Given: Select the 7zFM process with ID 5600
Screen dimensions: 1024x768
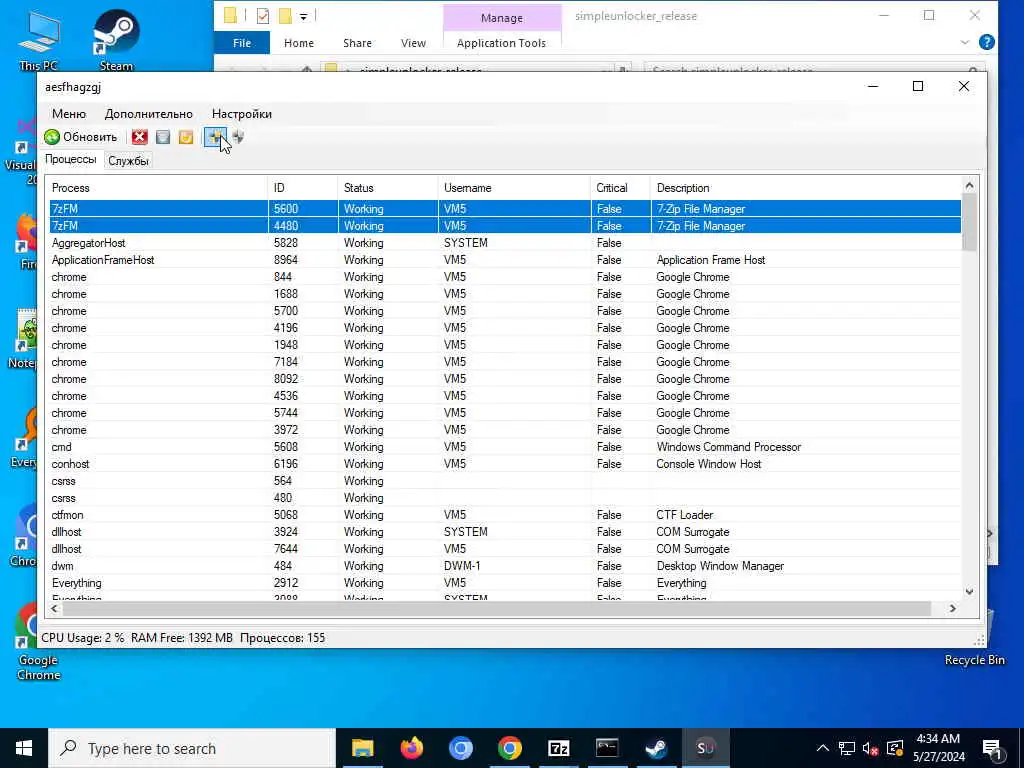Looking at the screenshot, I should click(505, 209).
